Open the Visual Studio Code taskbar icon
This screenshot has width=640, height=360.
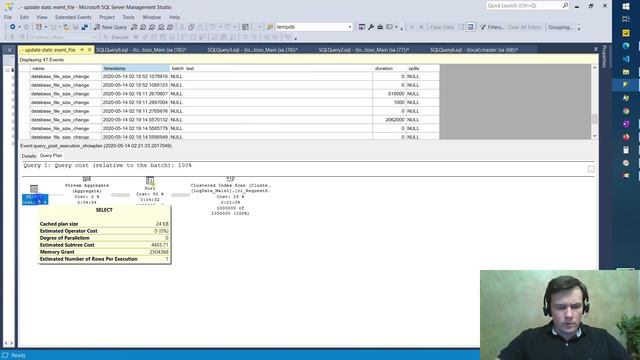[626, 59]
